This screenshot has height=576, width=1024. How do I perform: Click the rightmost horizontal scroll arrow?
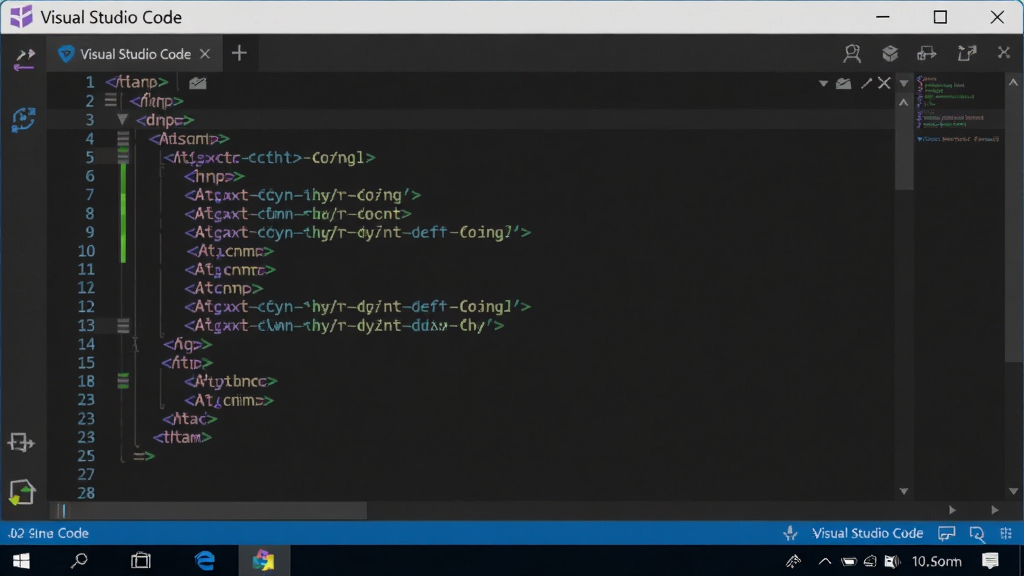click(x=995, y=510)
